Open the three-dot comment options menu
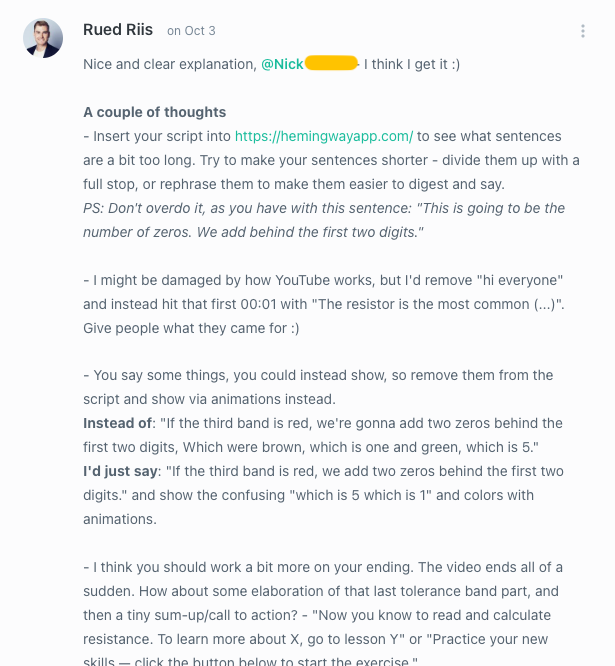The height and width of the screenshot is (666, 615). [583, 31]
